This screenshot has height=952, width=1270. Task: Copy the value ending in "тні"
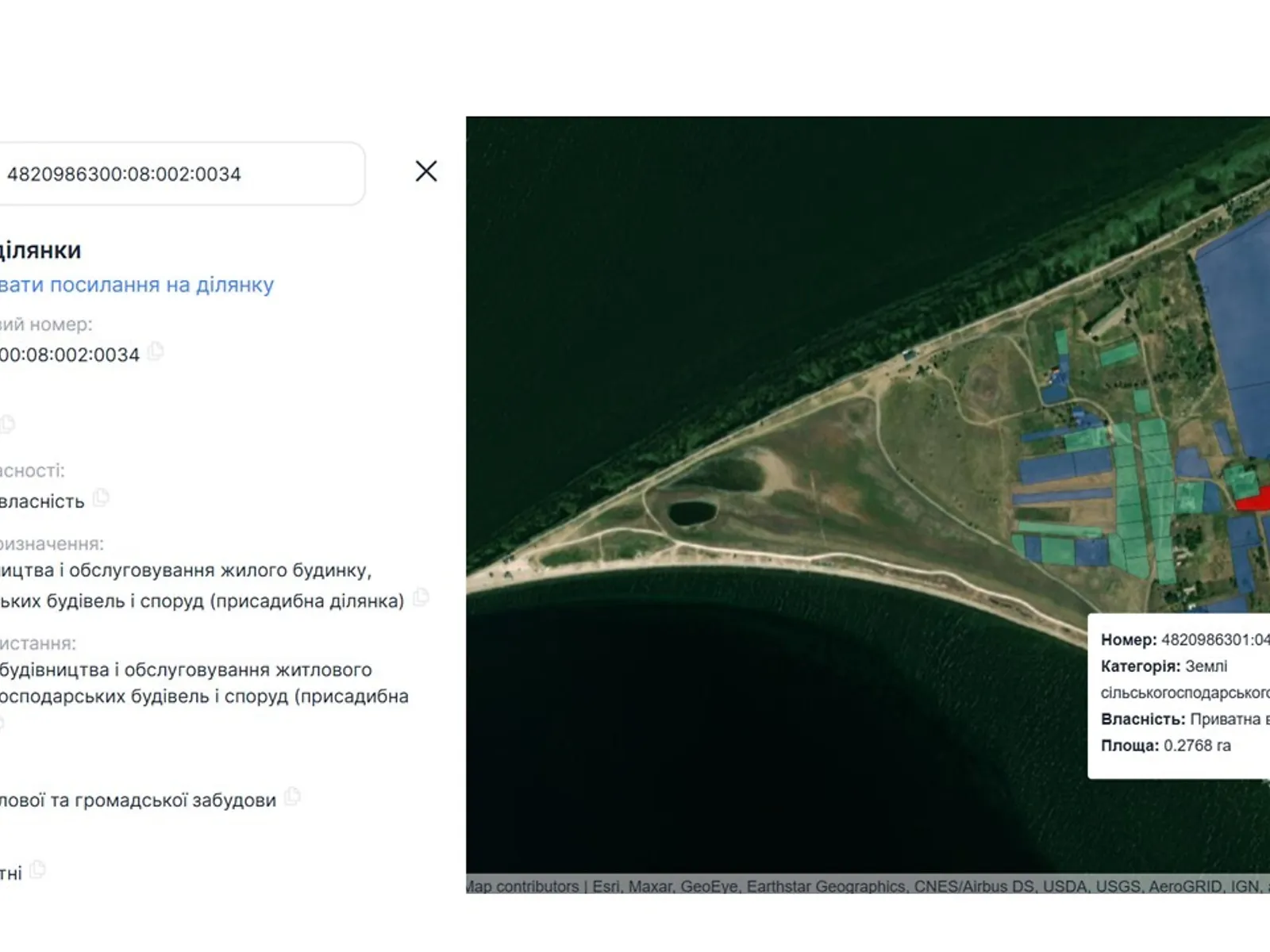pos(37,870)
